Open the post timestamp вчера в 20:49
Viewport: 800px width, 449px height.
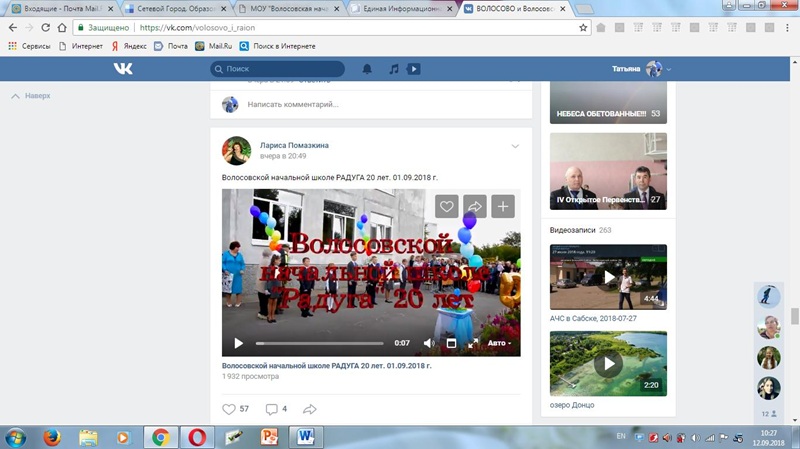tap(283, 156)
